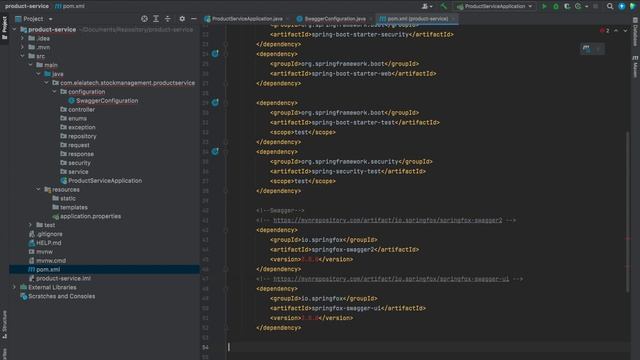
Task: Collapse the configuration package
Action: tap(54, 92)
